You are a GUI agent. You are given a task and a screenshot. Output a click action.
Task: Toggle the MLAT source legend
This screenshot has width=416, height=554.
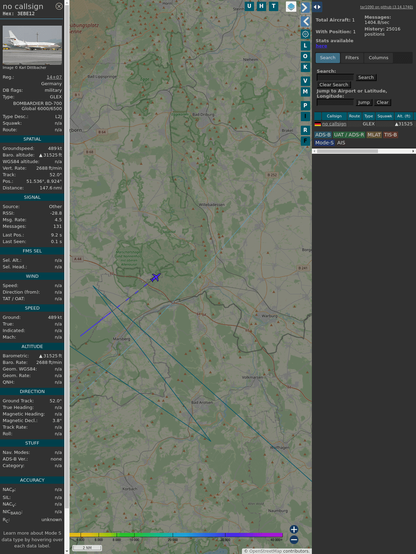coord(374,135)
